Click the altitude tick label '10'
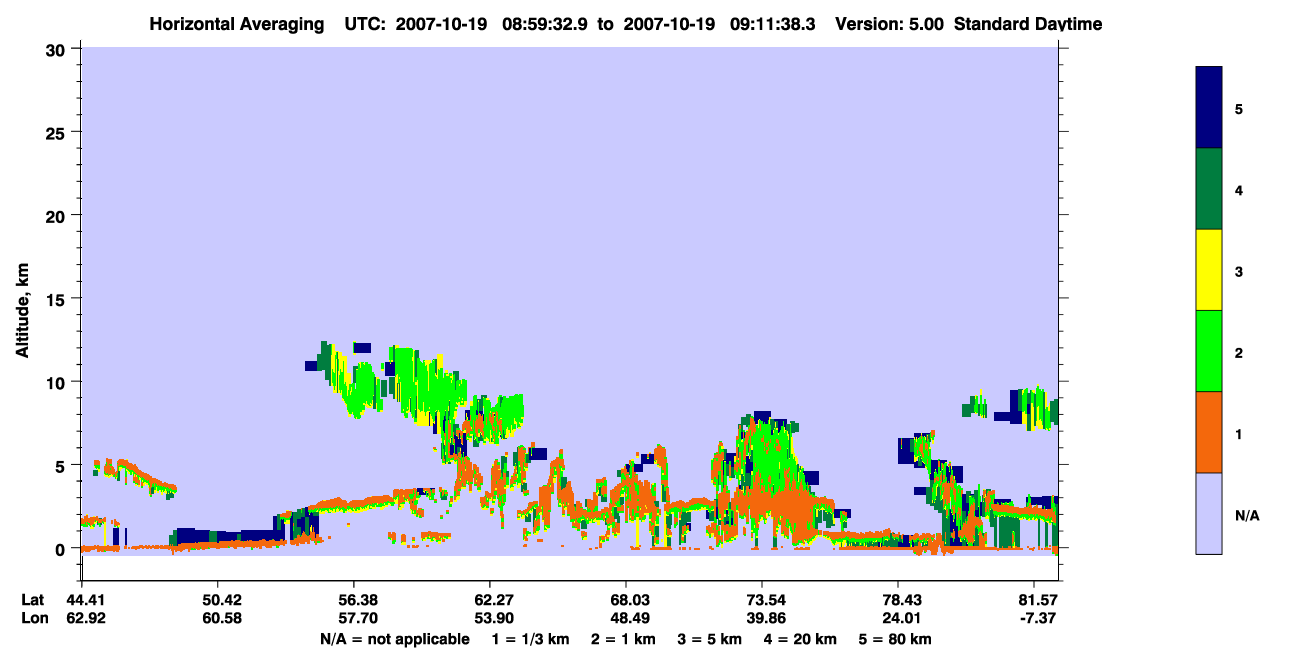This screenshot has height=667, width=1300. tap(58, 382)
